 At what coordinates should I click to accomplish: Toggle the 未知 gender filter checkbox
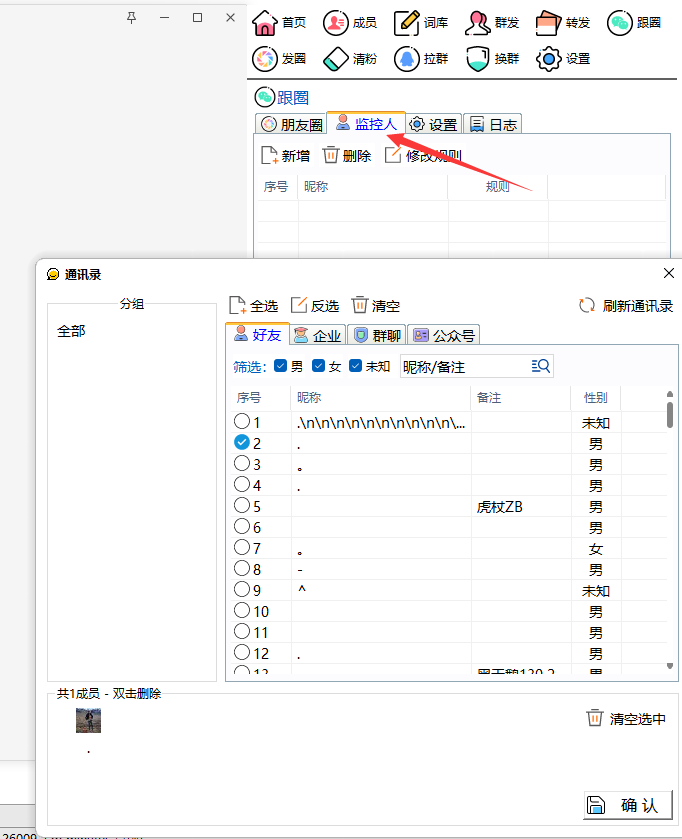pos(356,366)
